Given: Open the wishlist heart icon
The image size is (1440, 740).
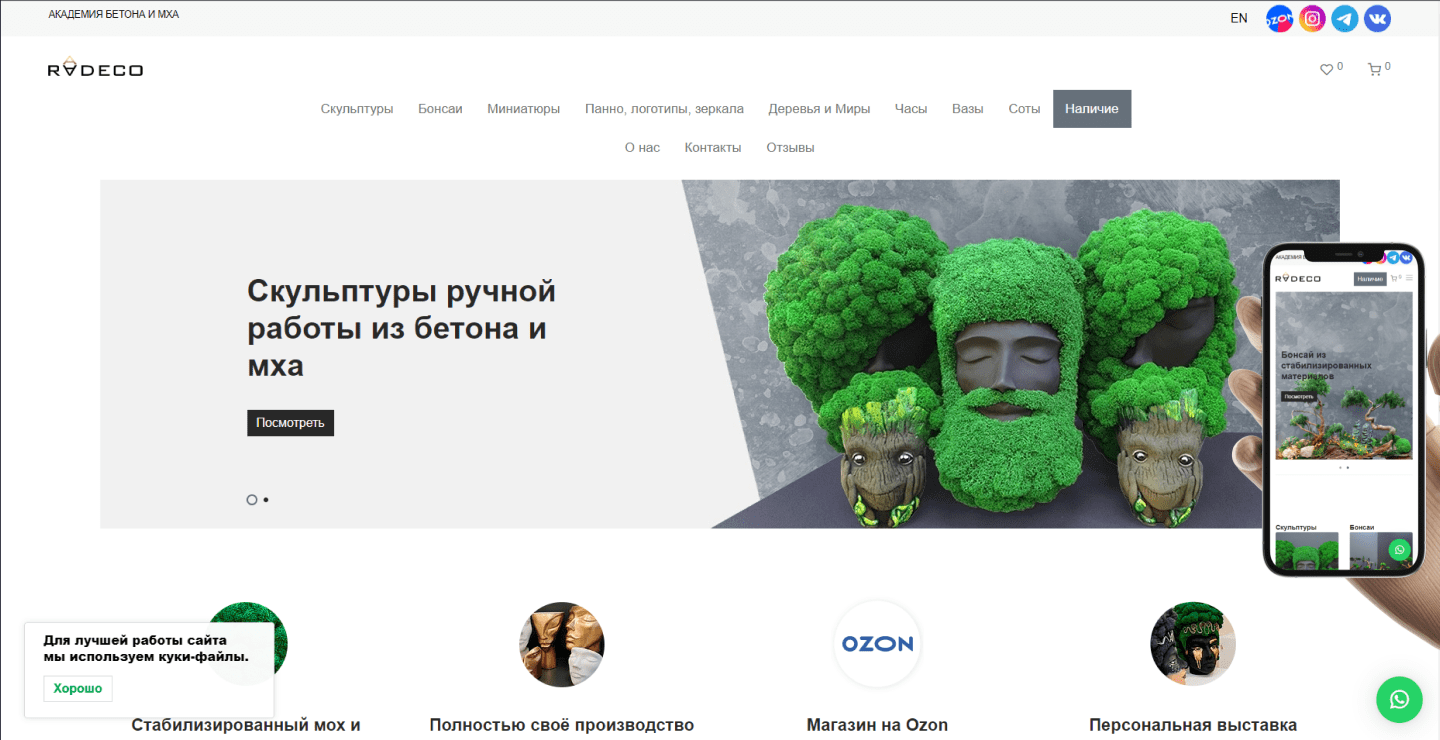Looking at the screenshot, I should (x=1327, y=70).
